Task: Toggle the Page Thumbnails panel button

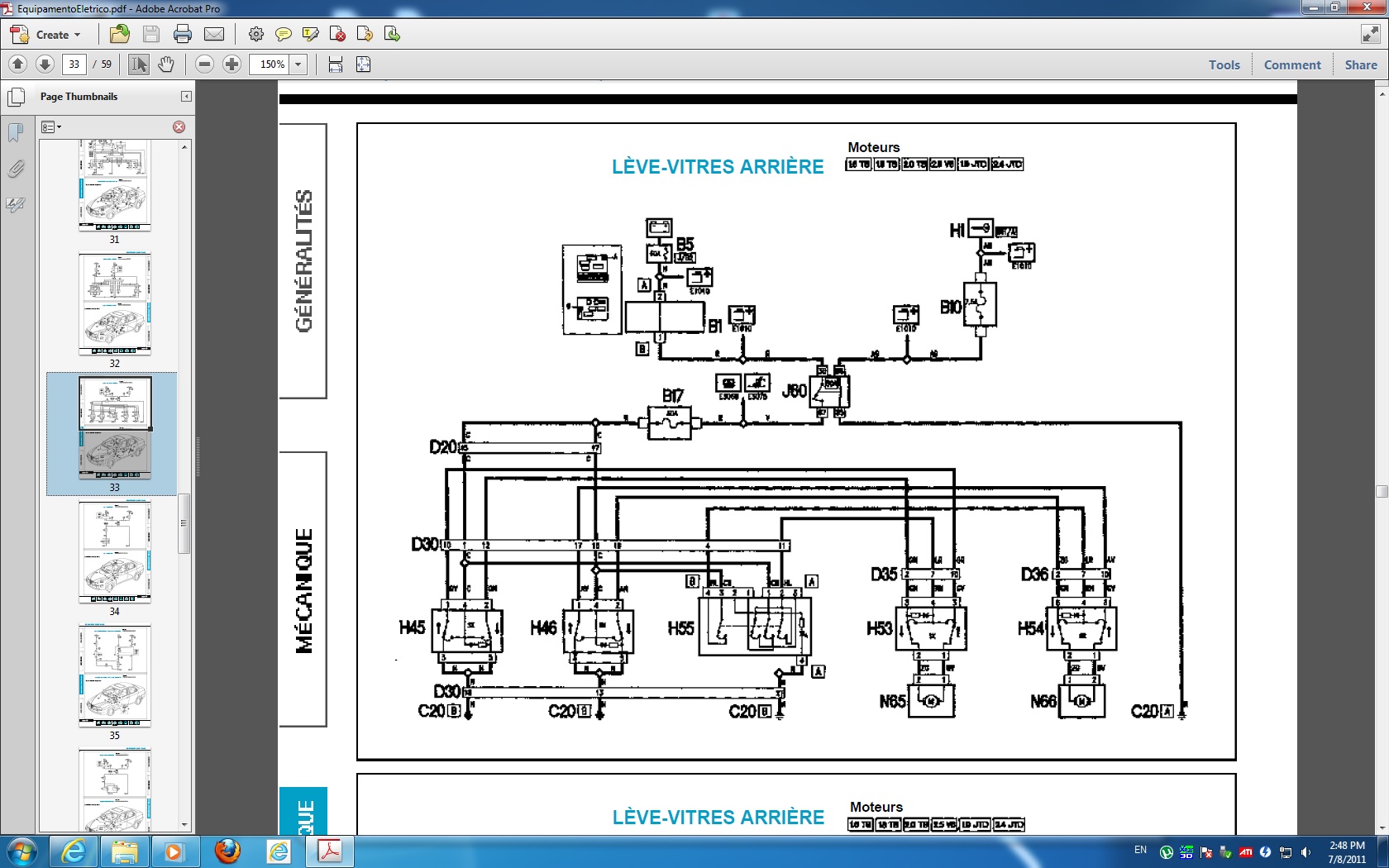Action: (x=16, y=97)
